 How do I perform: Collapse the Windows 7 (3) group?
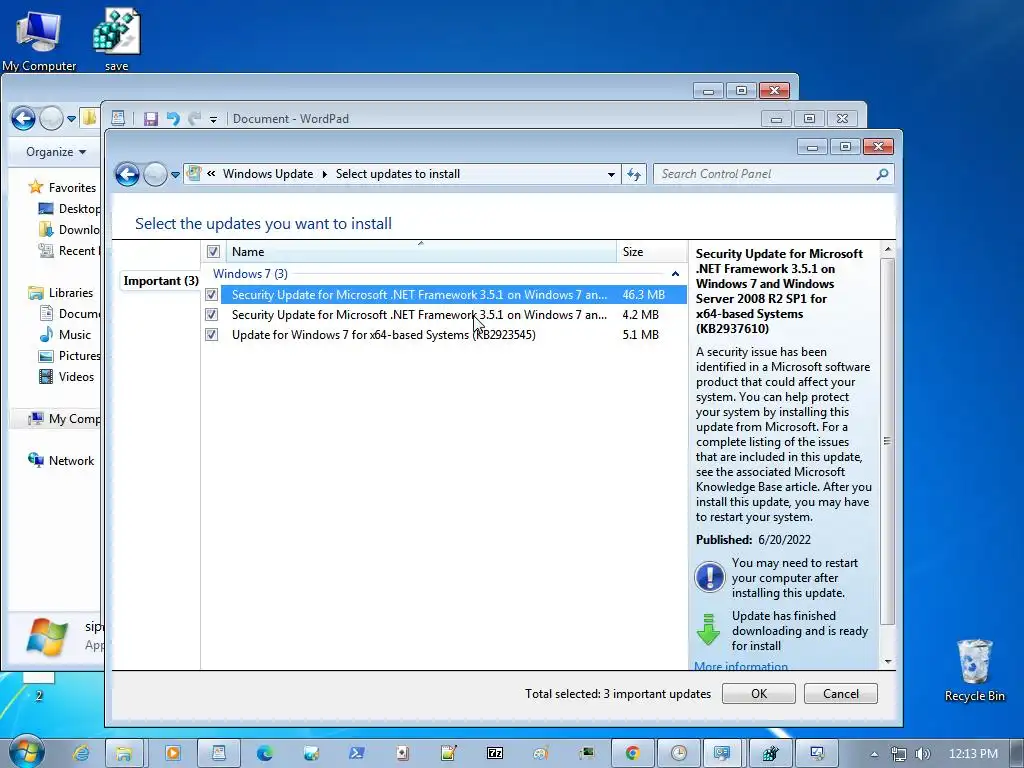point(675,274)
